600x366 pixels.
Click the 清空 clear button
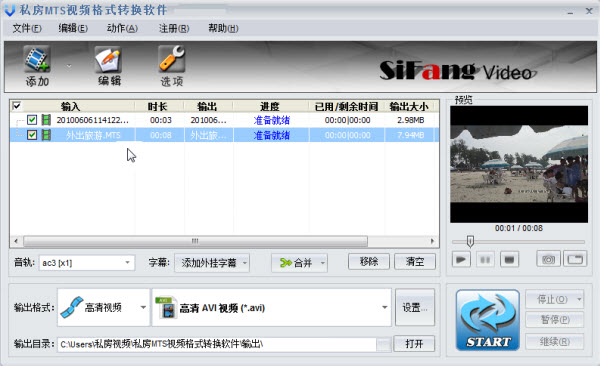415,261
